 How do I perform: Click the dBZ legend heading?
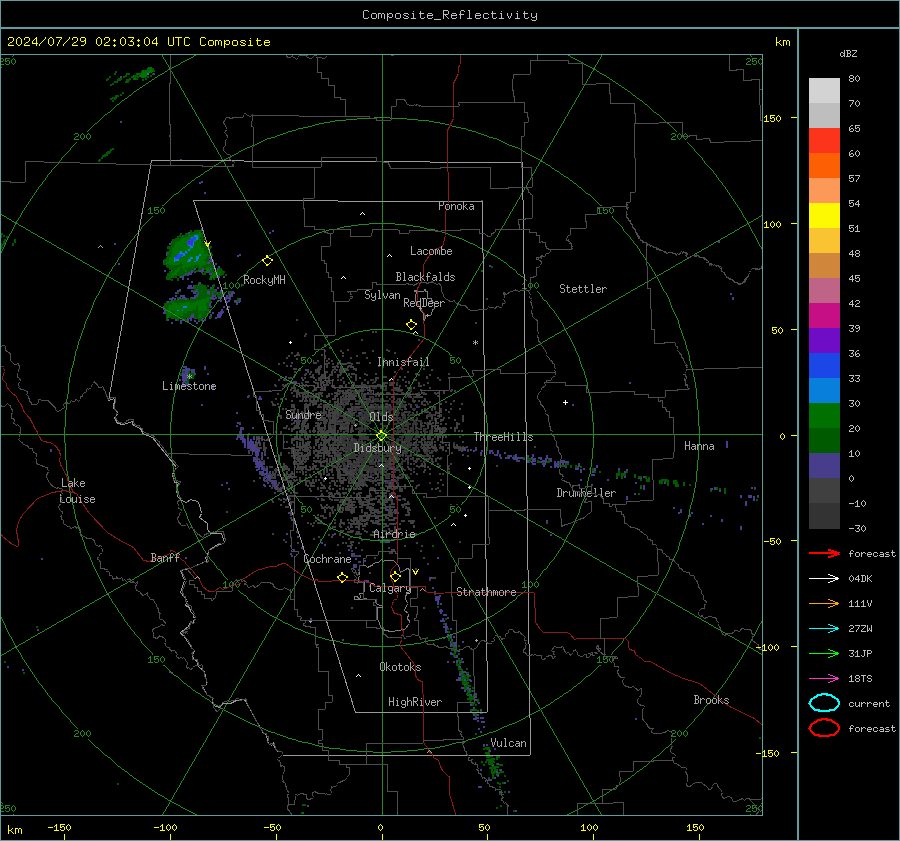(x=848, y=53)
